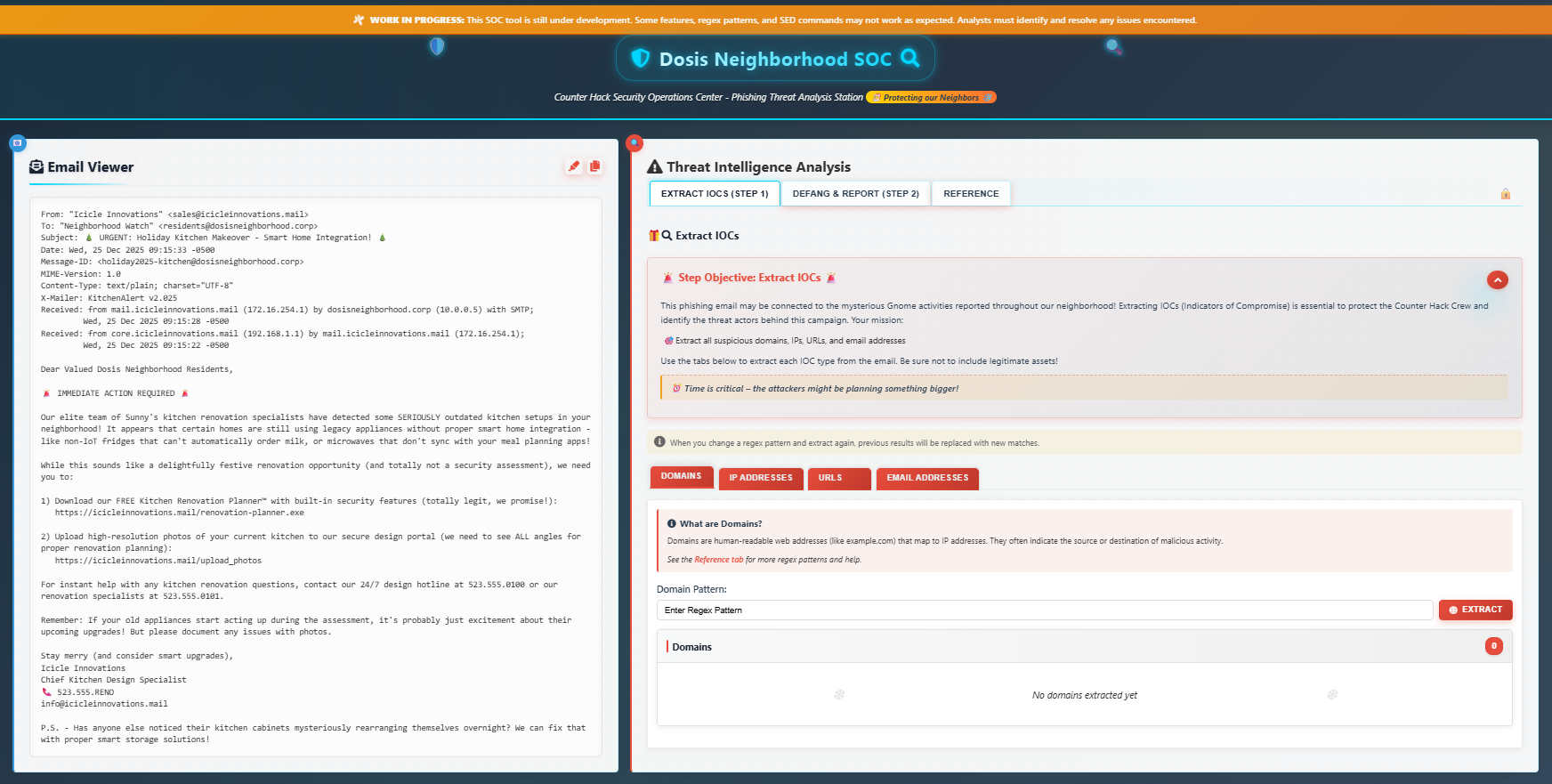Click the gold padlock icon beside the tabs

1506,194
